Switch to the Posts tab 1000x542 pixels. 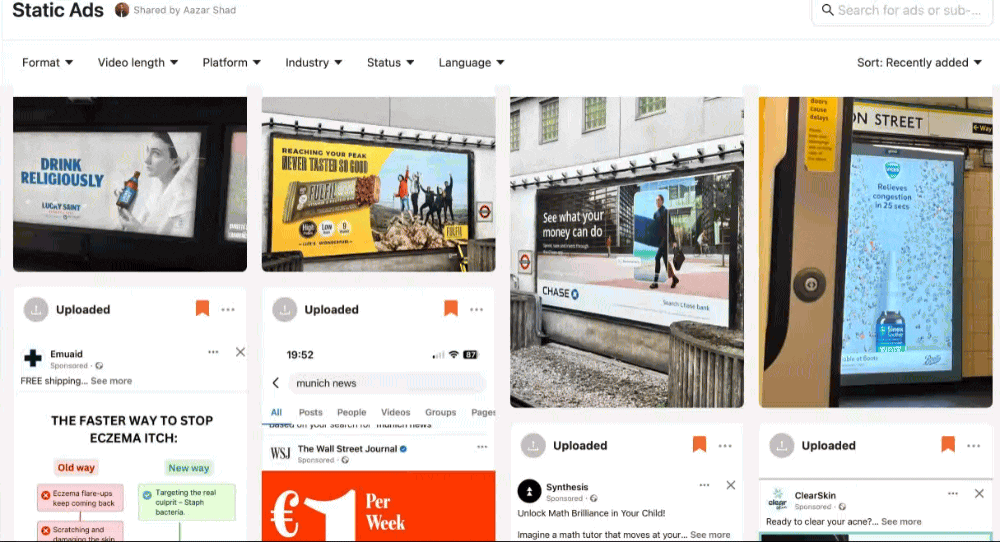pyautogui.click(x=311, y=413)
